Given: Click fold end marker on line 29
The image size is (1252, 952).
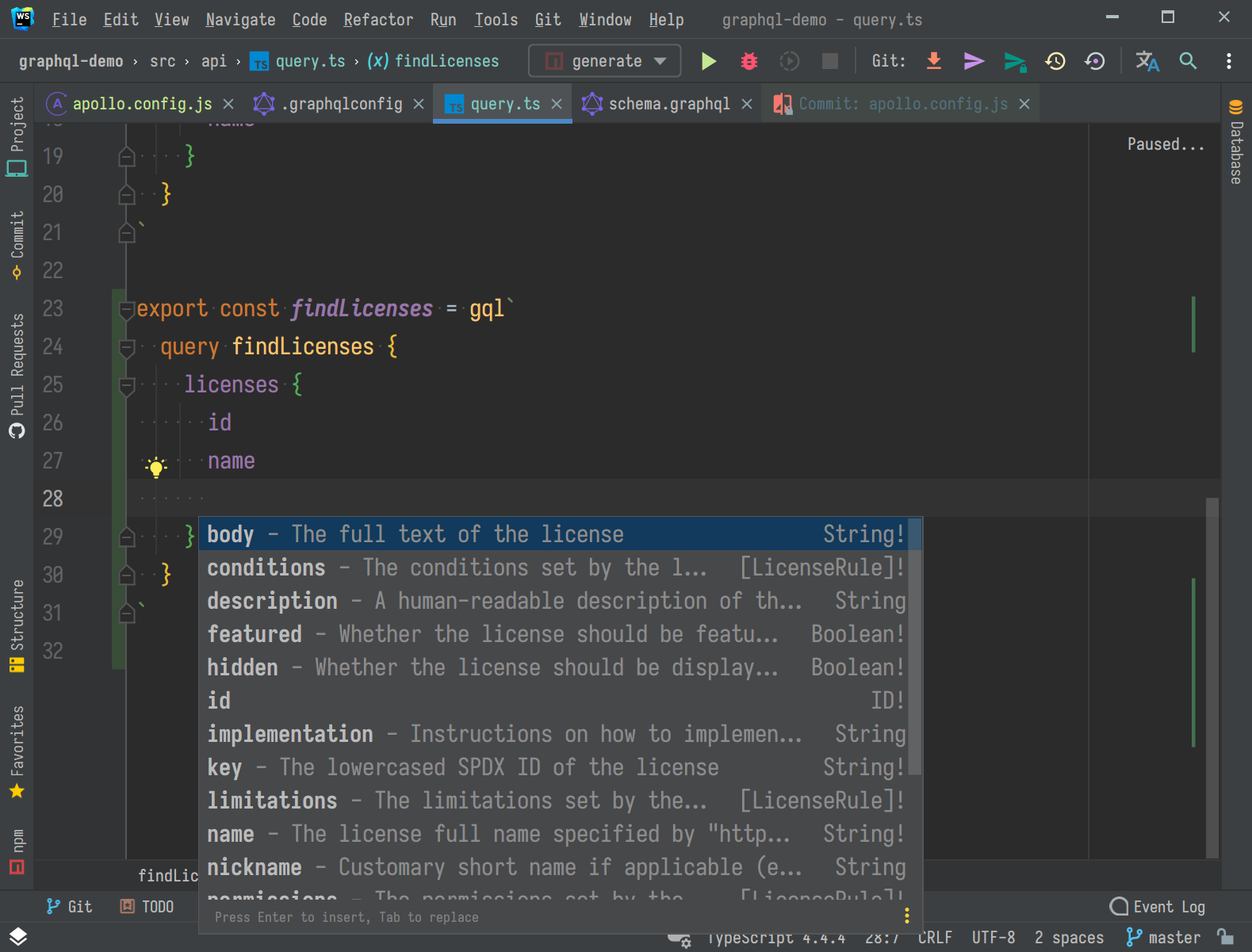Looking at the screenshot, I should [126, 537].
